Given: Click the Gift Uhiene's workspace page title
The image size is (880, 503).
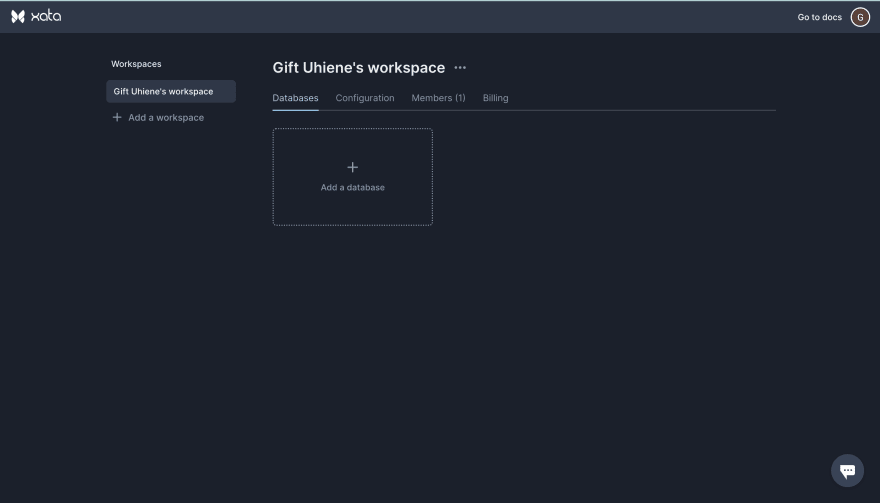Looking at the screenshot, I should point(359,67).
